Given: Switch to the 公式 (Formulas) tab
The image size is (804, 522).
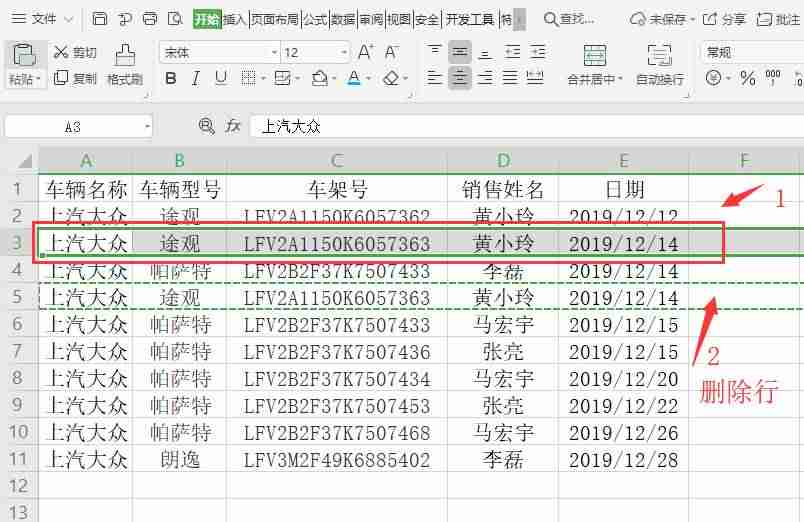Looking at the screenshot, I should pyautogui.click(x=315, y=19).
